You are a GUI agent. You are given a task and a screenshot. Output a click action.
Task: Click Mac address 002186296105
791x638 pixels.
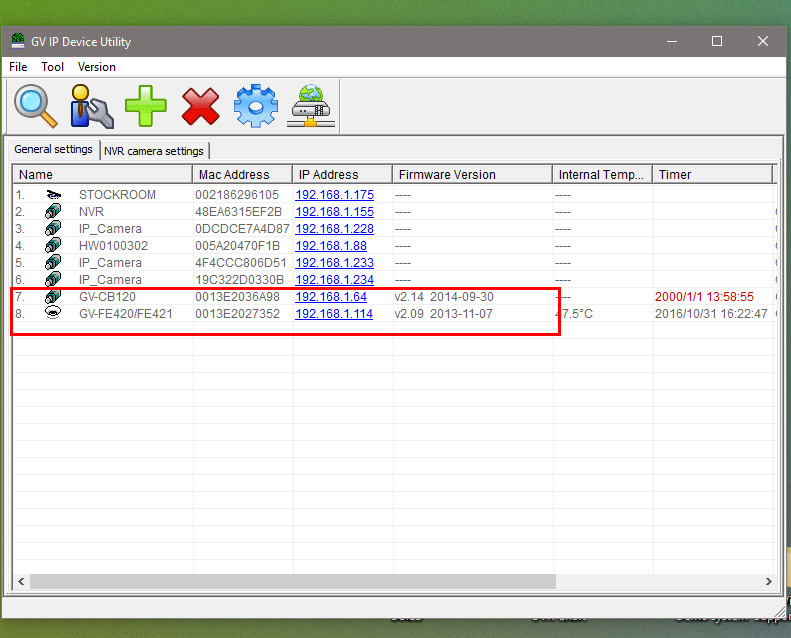point(237,195)
